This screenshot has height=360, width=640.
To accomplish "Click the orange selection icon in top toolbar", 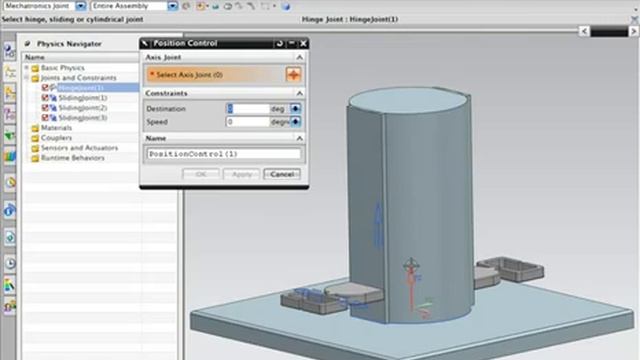I will (200, 6).
